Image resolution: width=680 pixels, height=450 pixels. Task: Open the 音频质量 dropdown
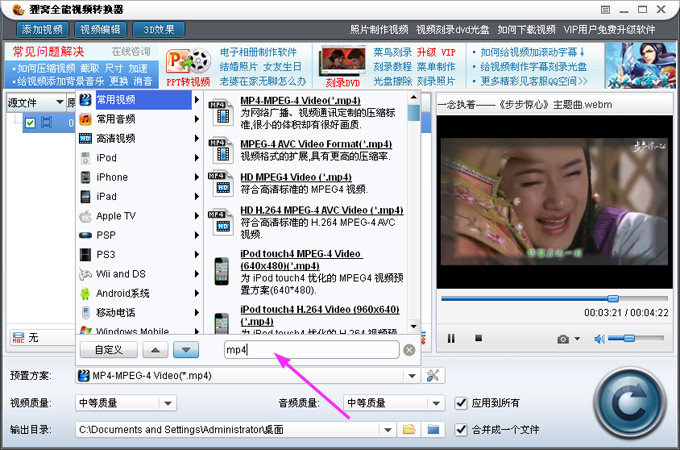pos(436,404)
